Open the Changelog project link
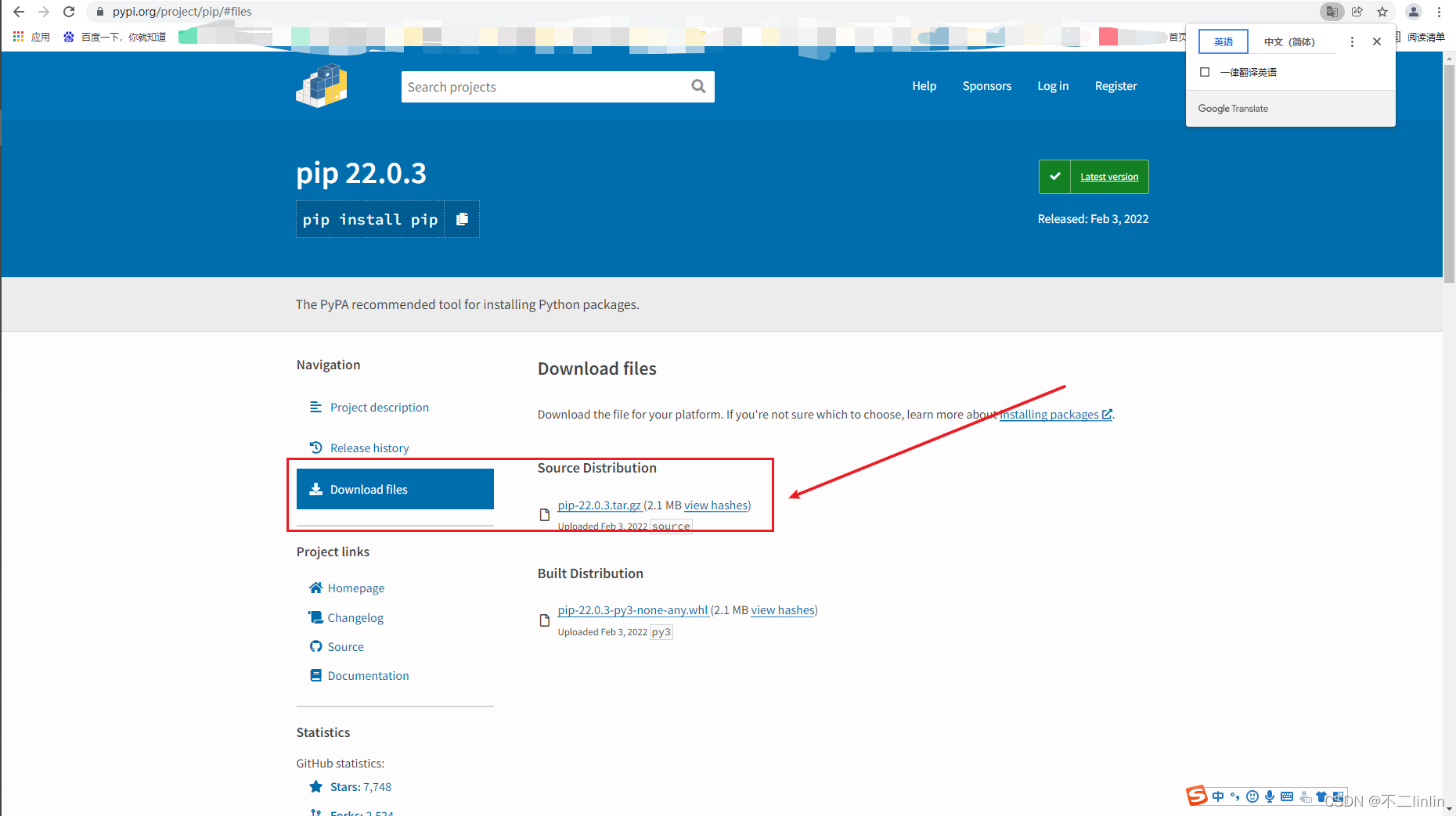 (346, 618)
